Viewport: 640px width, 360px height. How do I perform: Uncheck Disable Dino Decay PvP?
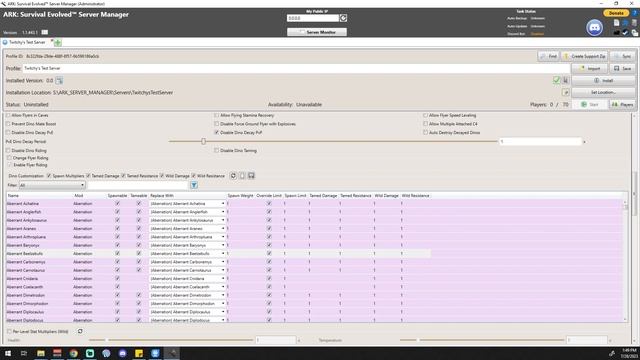coord(217,133)
